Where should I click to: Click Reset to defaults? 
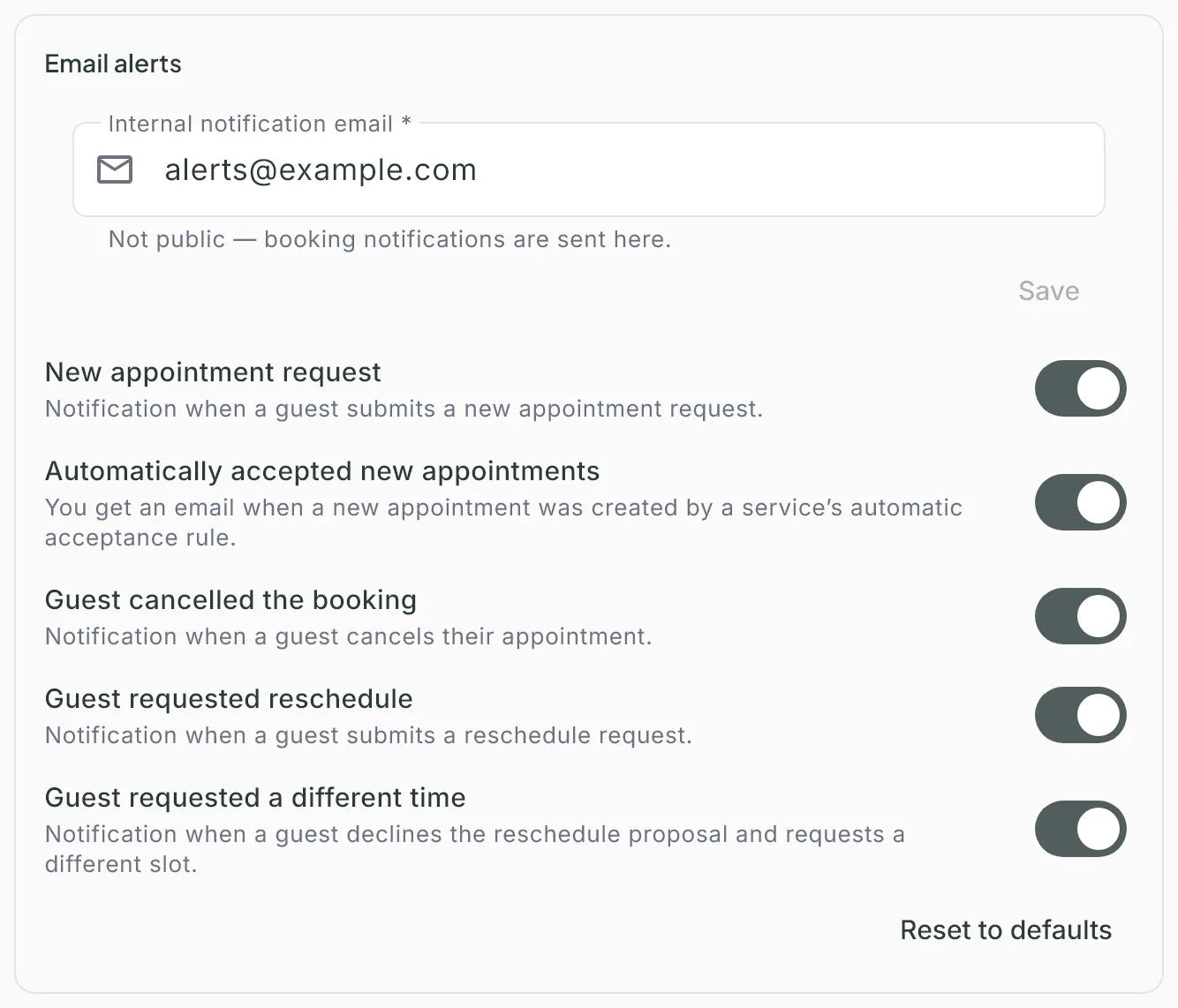1006,930
